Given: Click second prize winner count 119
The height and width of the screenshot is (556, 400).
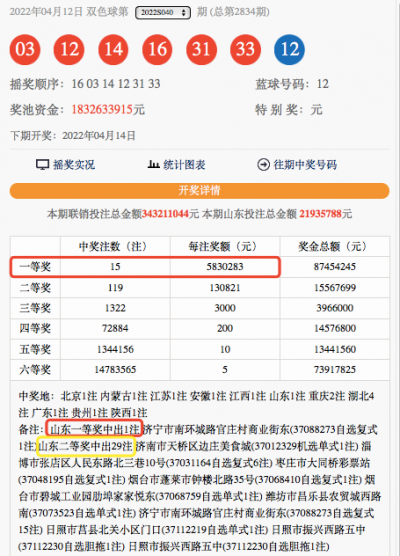Looking at the screenshot, I should pyautogui.click(x=115, y=287).
